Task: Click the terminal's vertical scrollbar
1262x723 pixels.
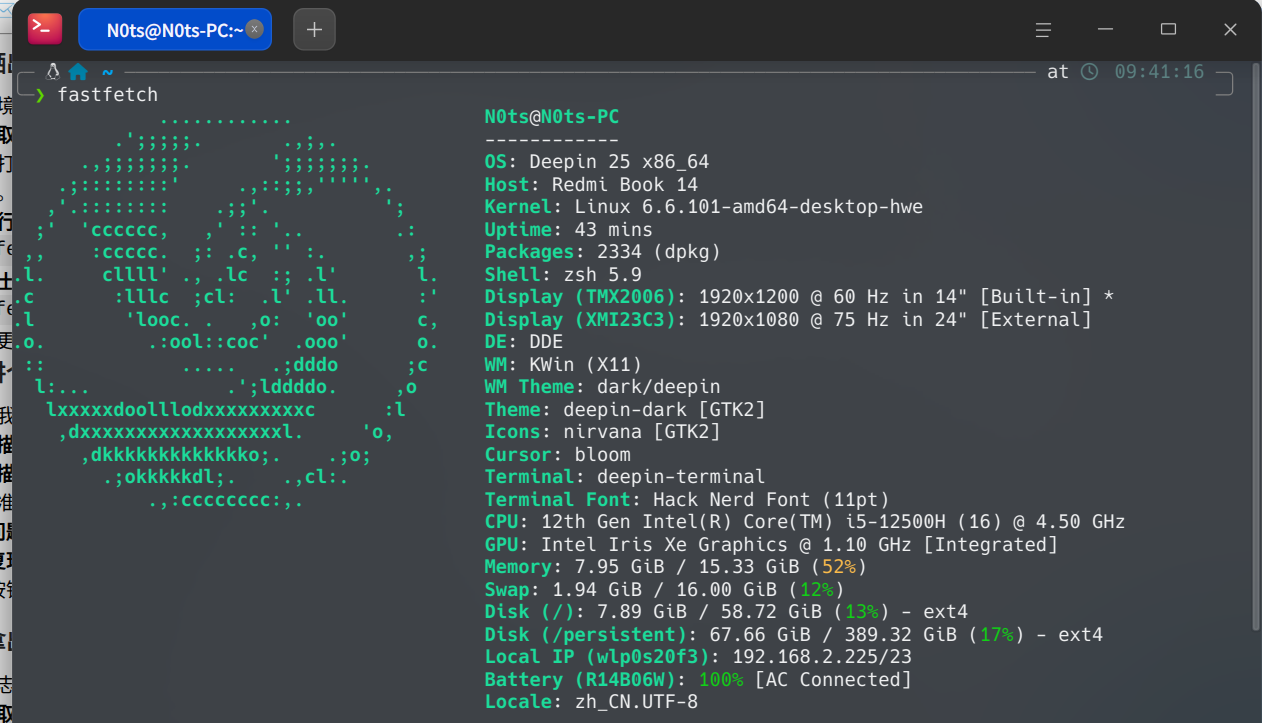Action: click(x=1254, y=345)
